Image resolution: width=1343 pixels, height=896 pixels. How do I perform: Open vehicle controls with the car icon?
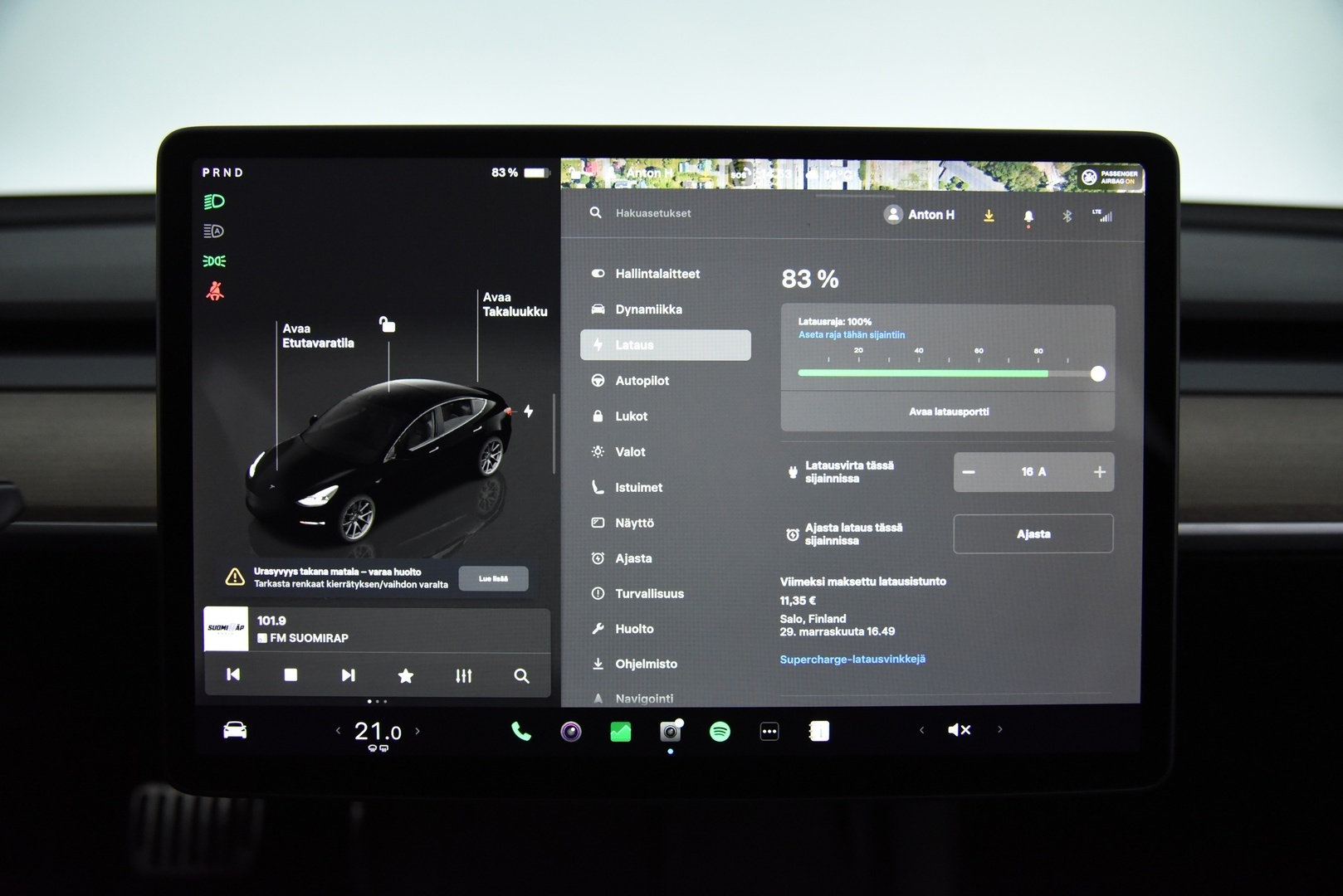pyautogui.click(x=234, y=730)
